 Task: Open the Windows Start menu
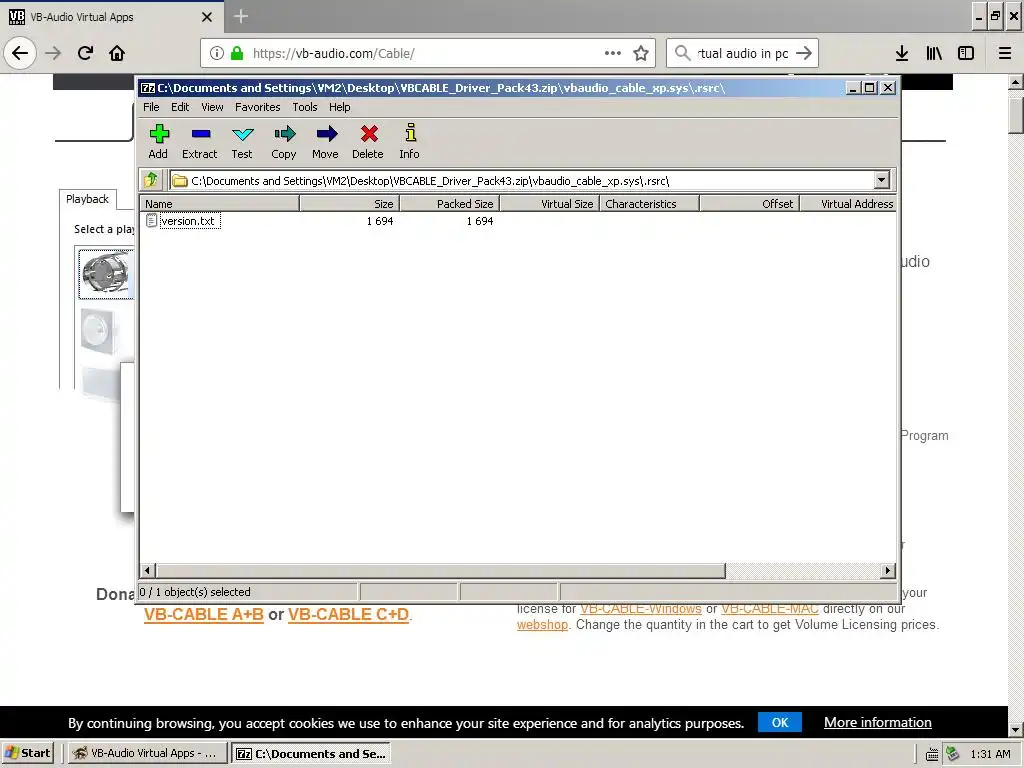[28, 753]
